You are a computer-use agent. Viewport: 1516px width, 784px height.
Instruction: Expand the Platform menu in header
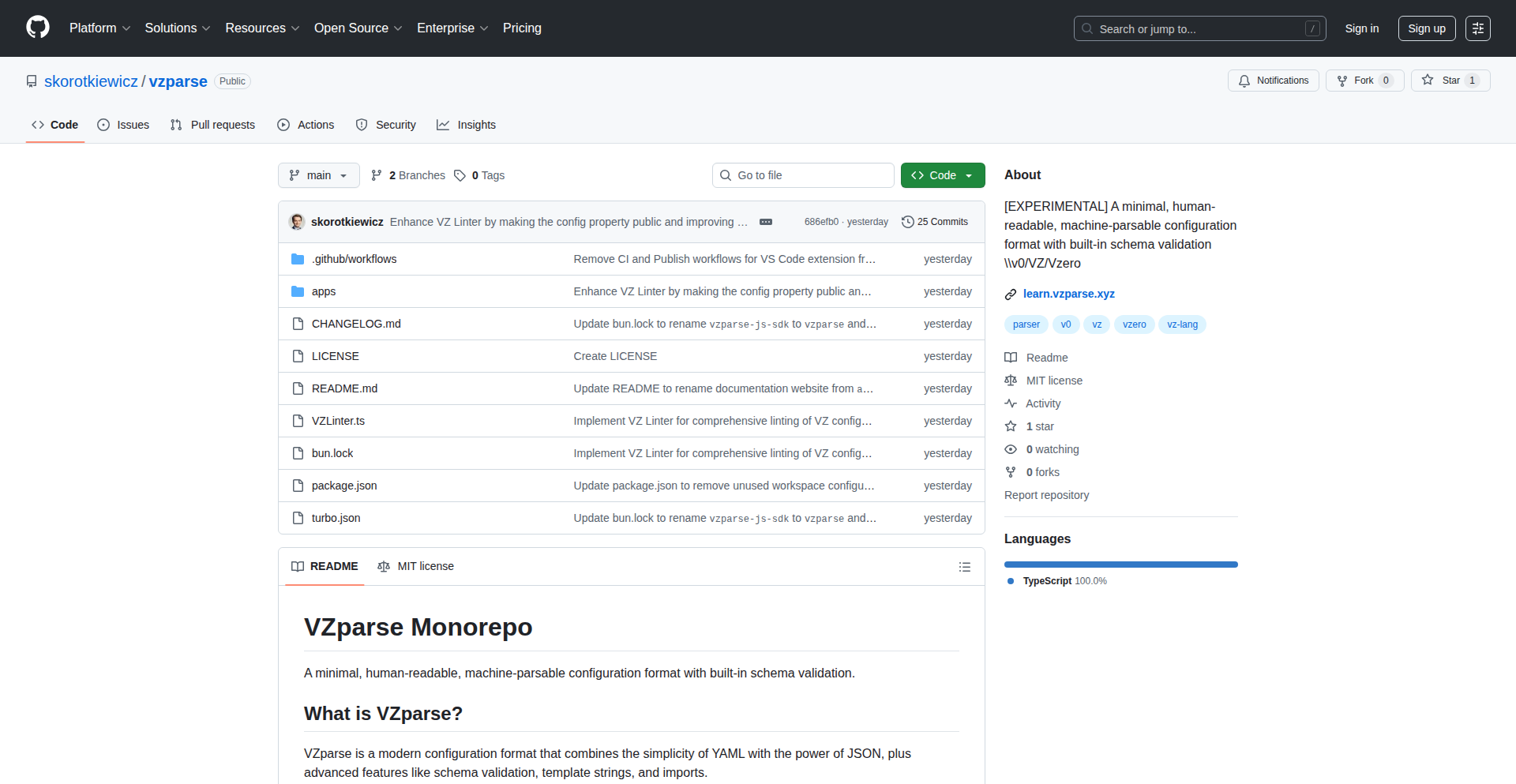[x=99, y=28]
